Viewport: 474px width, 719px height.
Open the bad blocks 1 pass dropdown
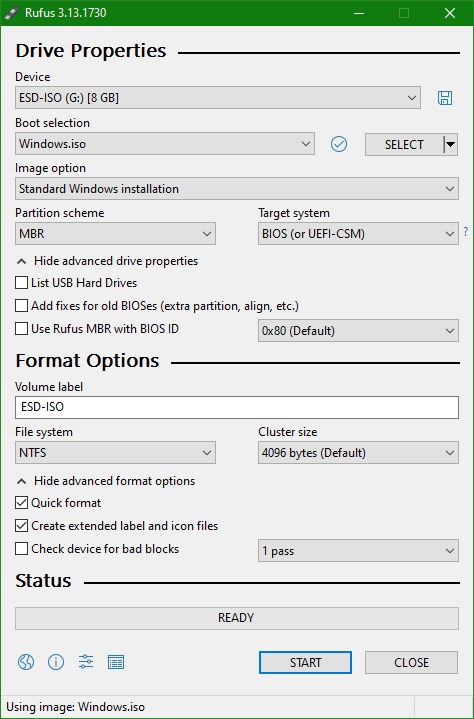pyautogui.click(x=358, y=551)
